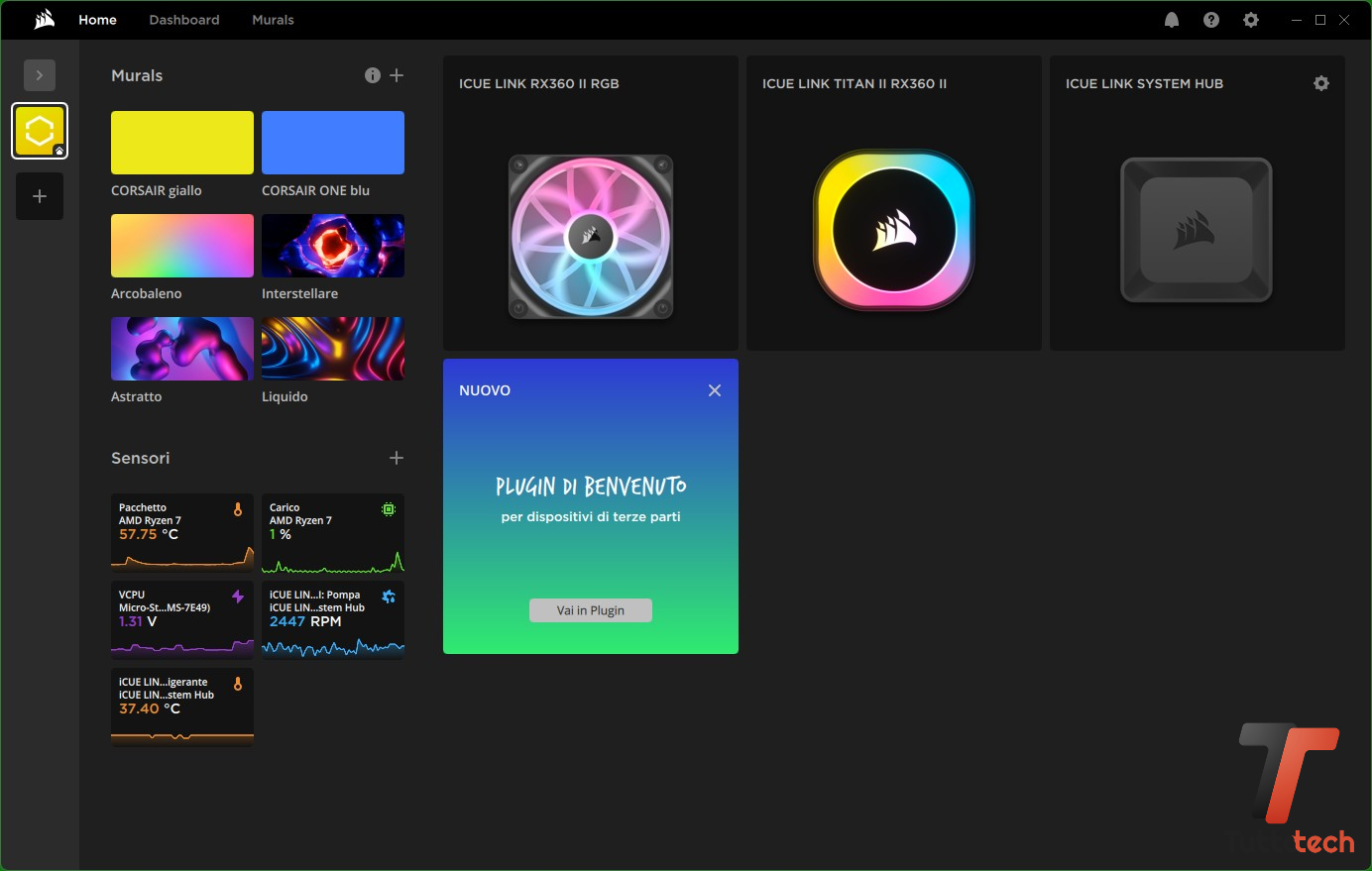Screen dimensions: 1372x871
Task: Click the "ICUE LINK SYSTEM HUB" card title
Action: click(x=1144, y=83)
